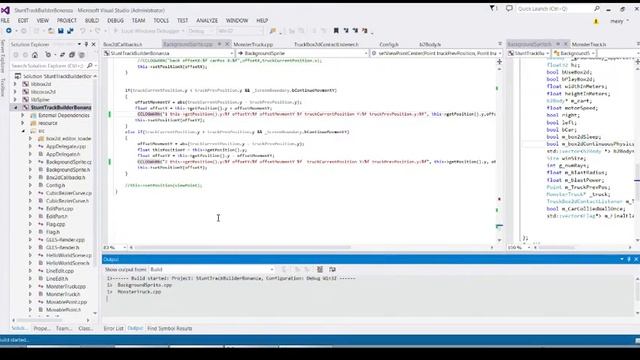Open the HELP menu
The height and width of the screenshot is (360, 640).
262,20
